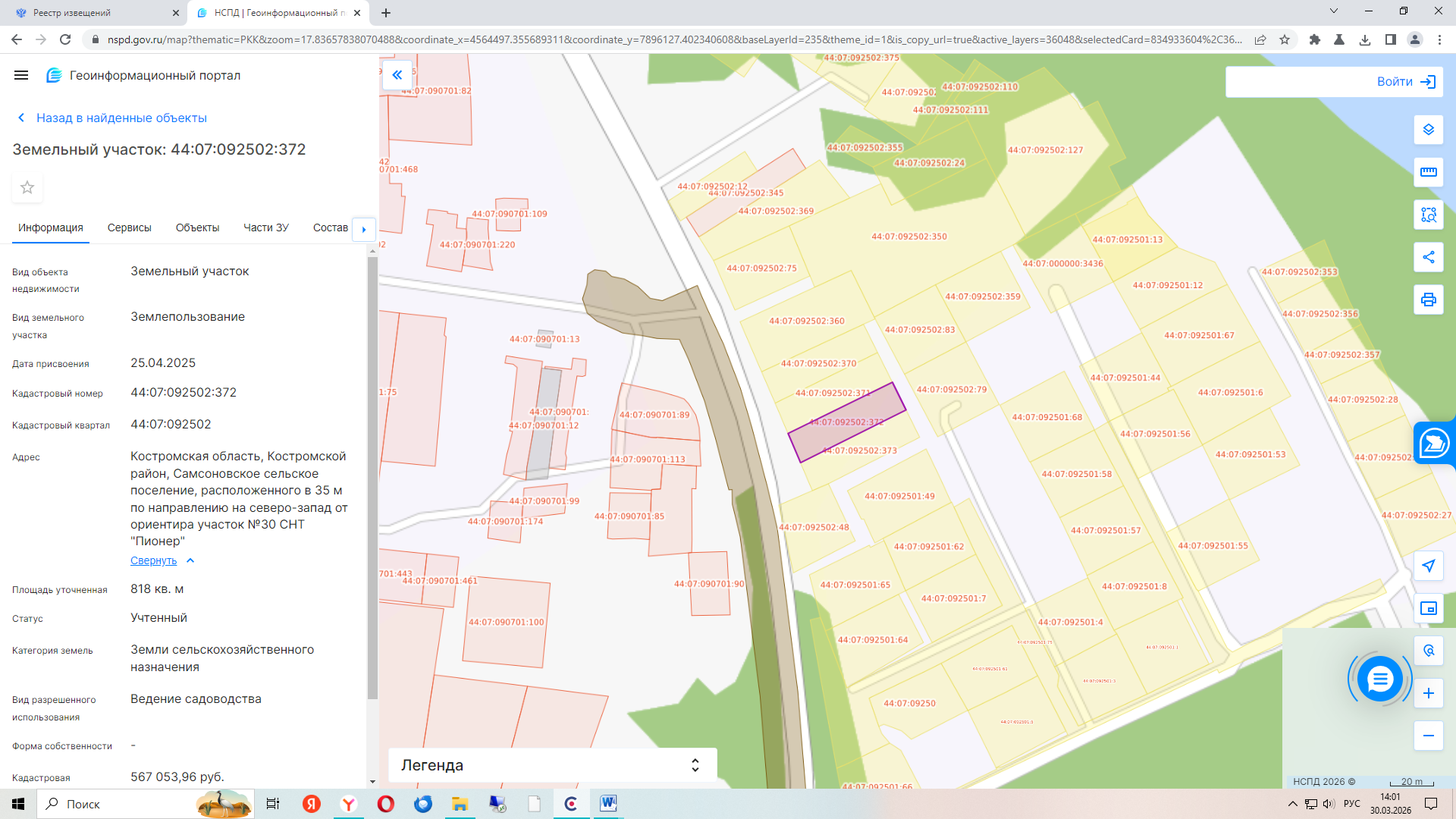Toggle the favorite star for this parcel
Screen dimensions: 1456x819
tap(27, 187)
